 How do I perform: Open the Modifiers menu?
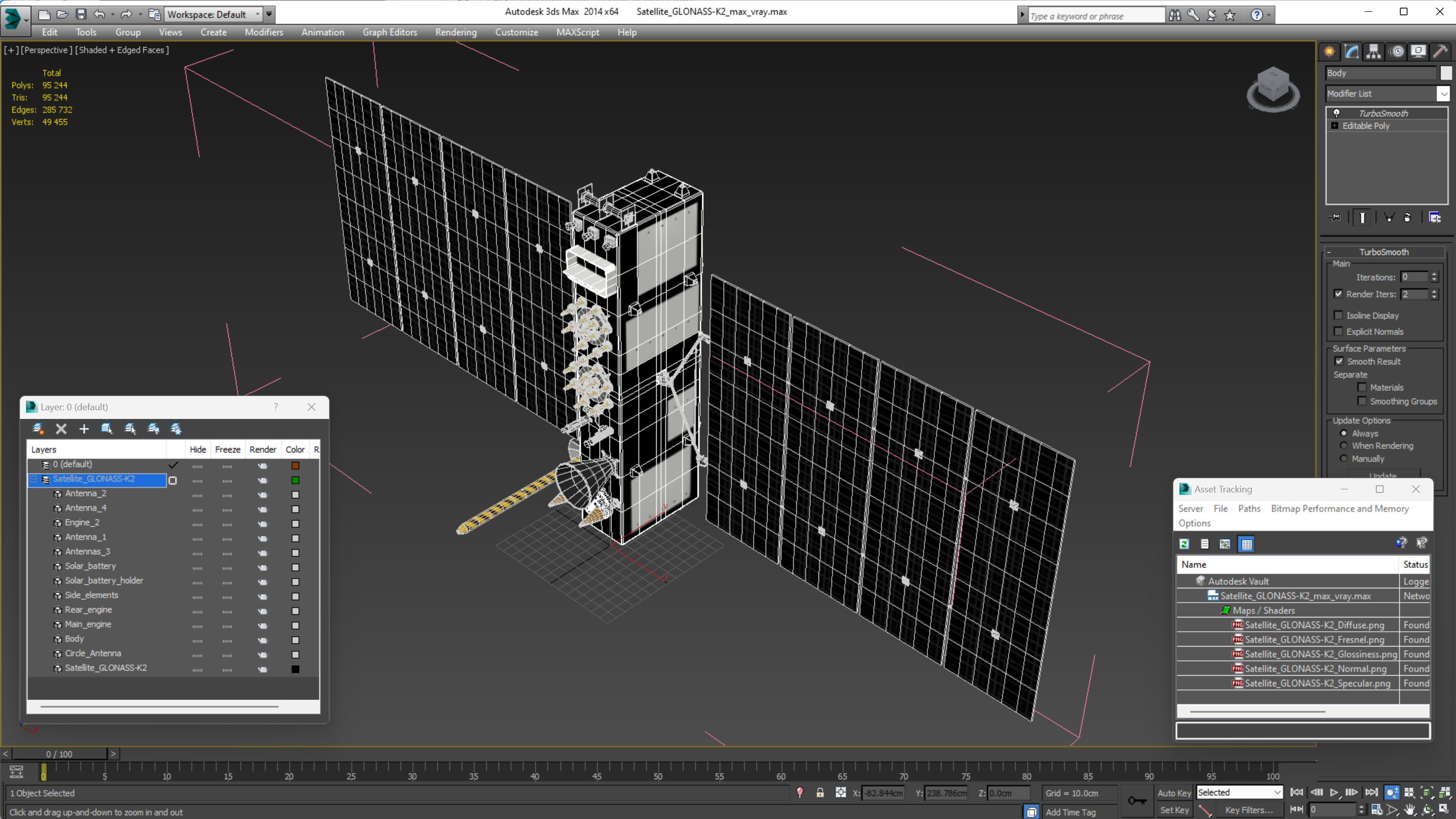click(264, 32)
